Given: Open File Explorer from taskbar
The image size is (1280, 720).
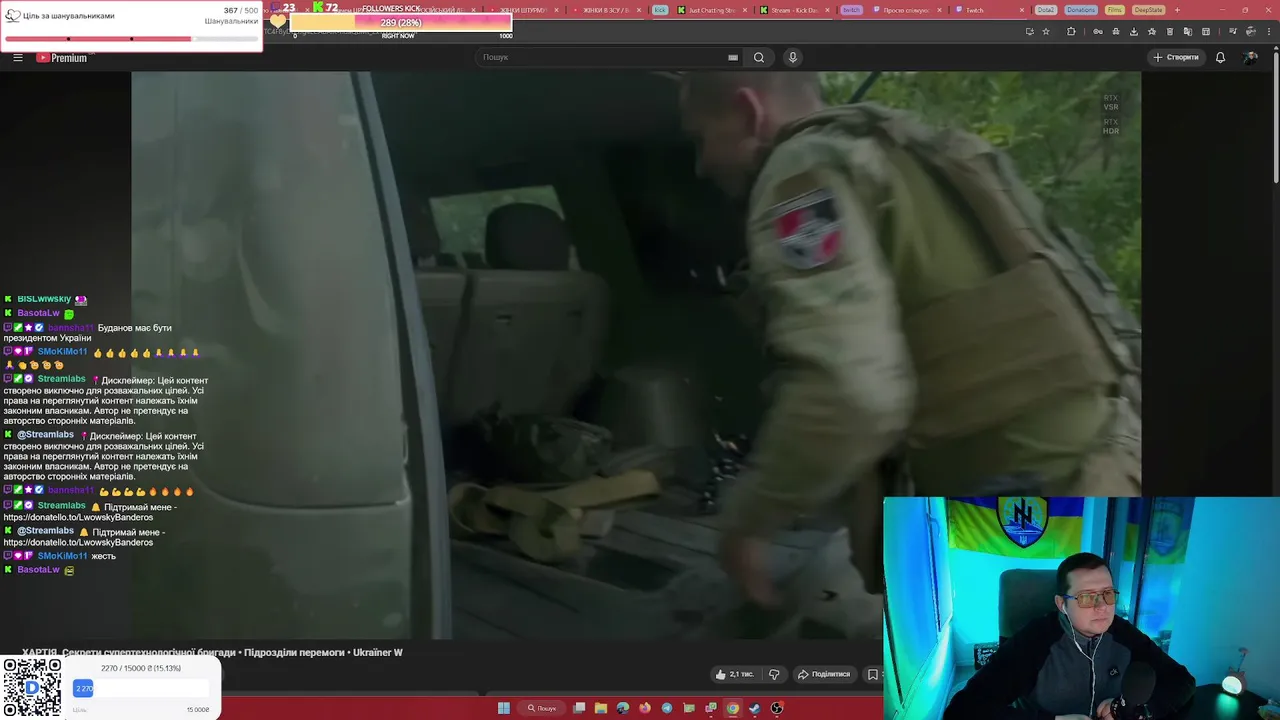Looking at the screenshot, I should [601, 708].
